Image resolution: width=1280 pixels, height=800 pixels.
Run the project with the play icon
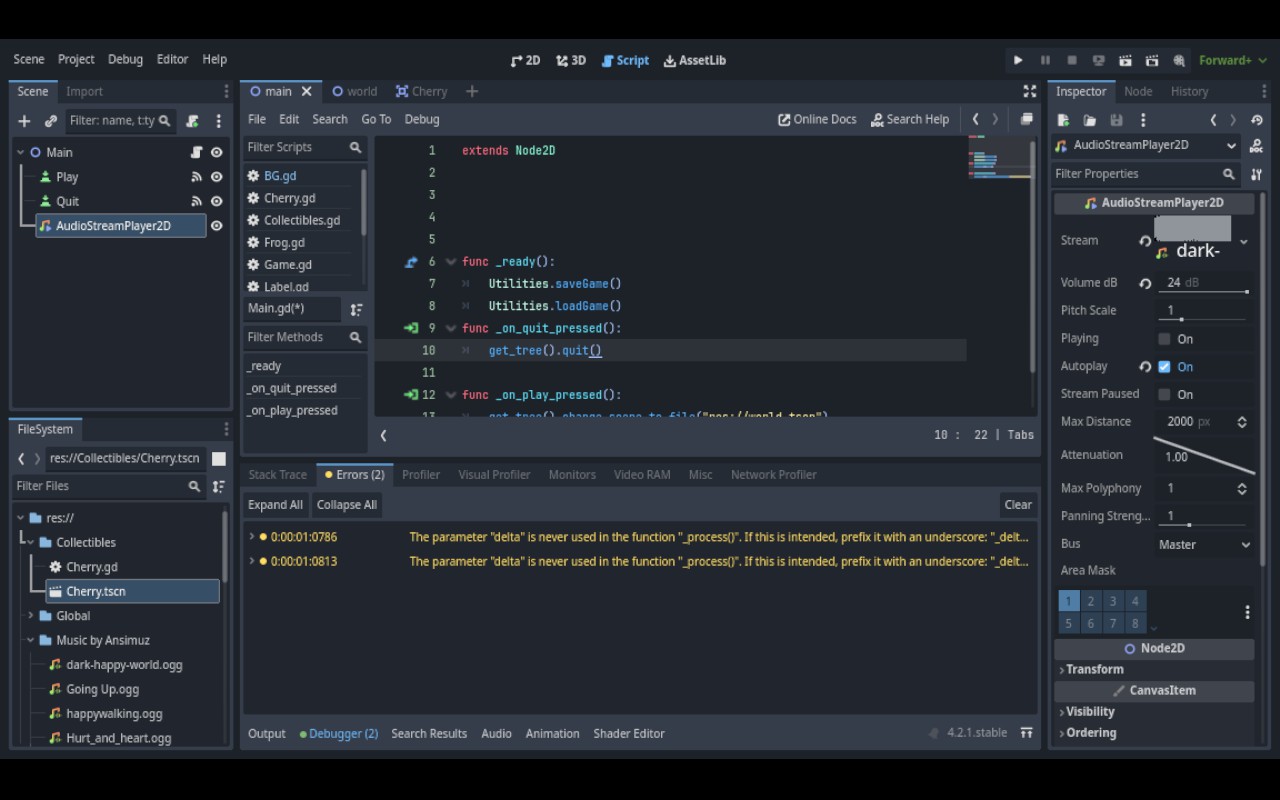click(1018, 60)
